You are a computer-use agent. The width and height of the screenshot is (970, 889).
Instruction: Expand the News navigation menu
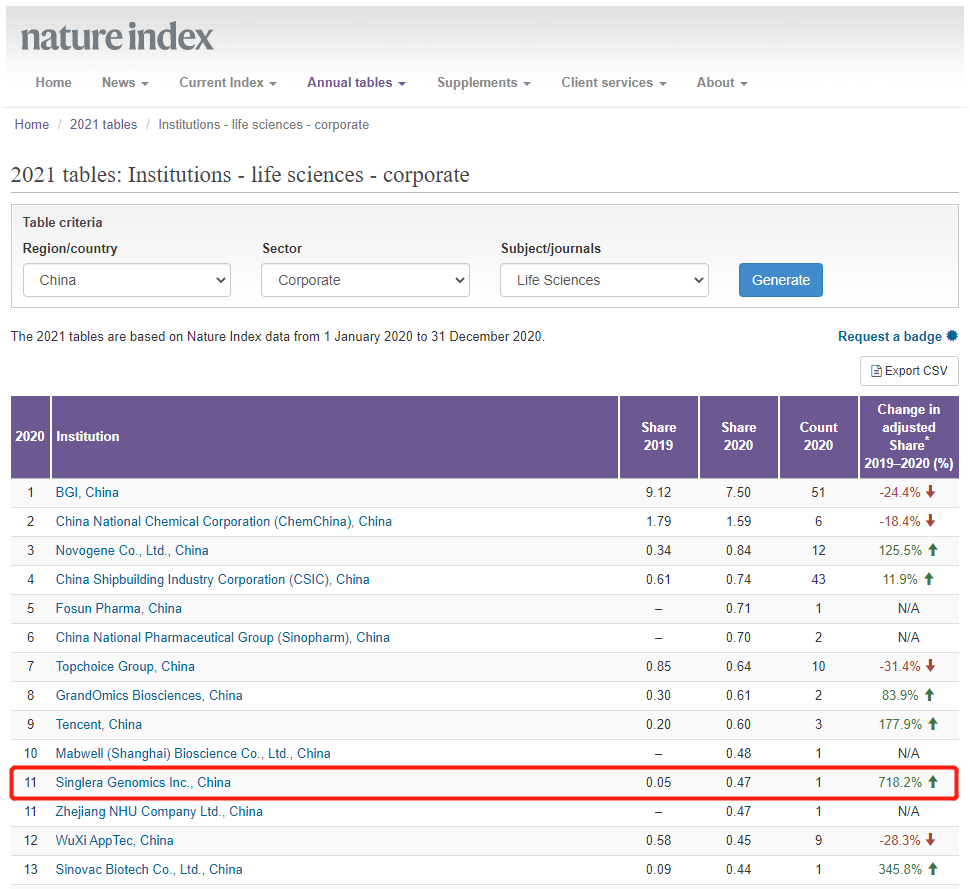click(125, 83)
